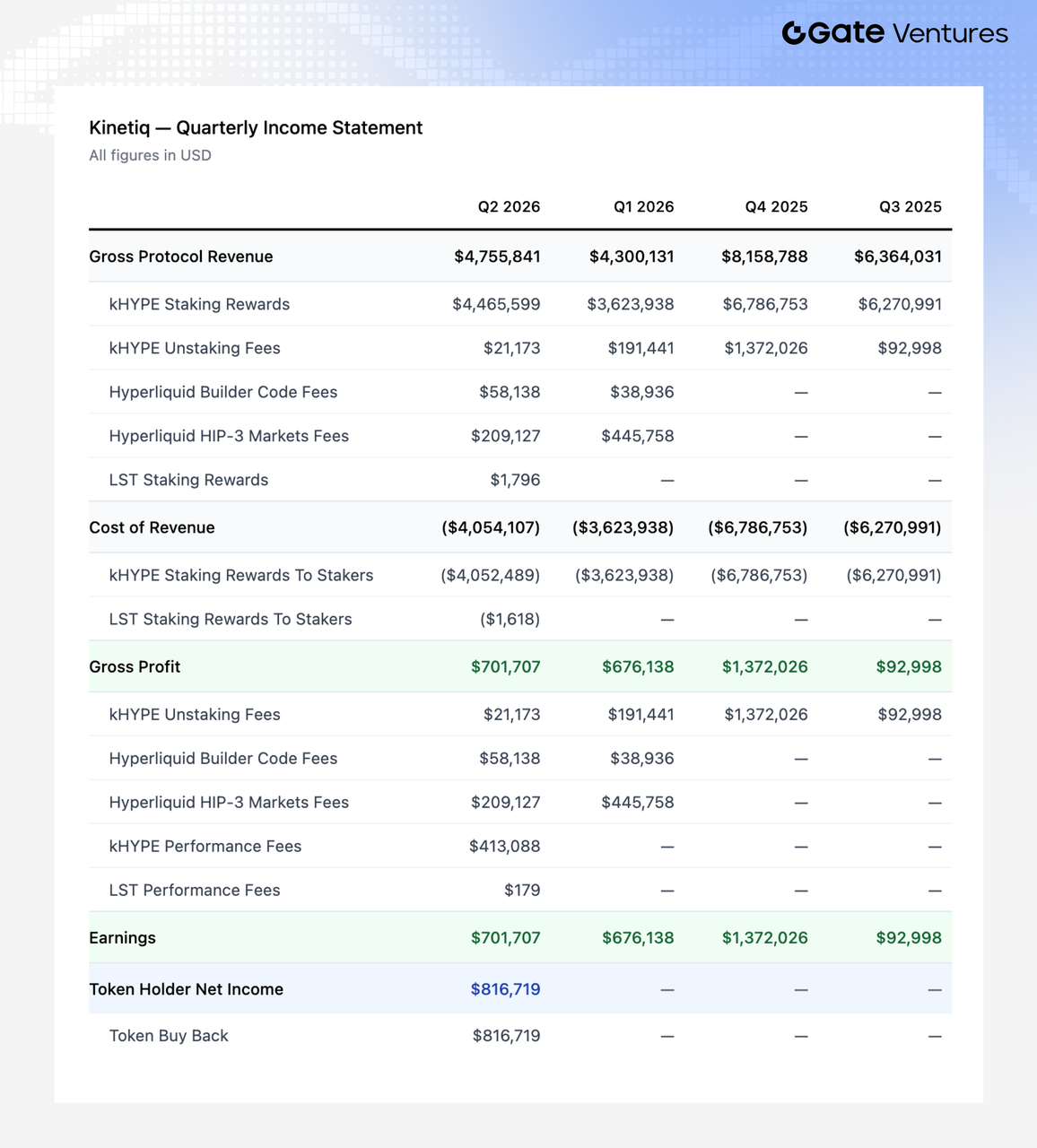Screen dimensions: 1037x1148
Task: Click the Token Buy Back row label
Action: coord(169,1036)
